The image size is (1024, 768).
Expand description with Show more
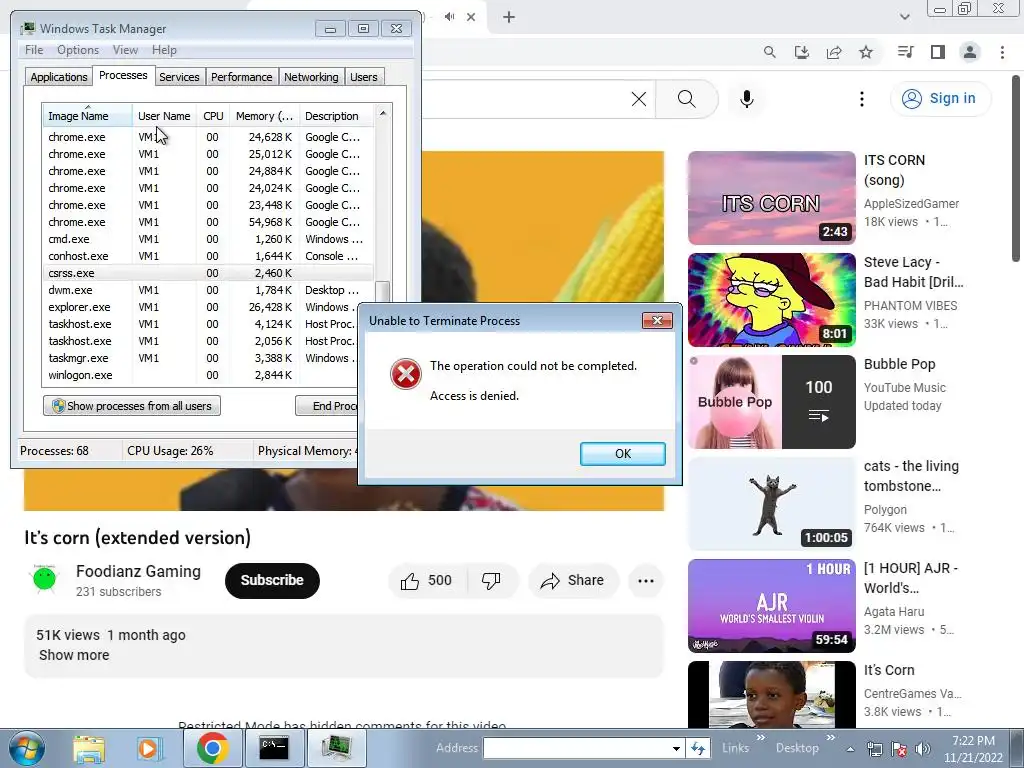[x=74, y=655]
